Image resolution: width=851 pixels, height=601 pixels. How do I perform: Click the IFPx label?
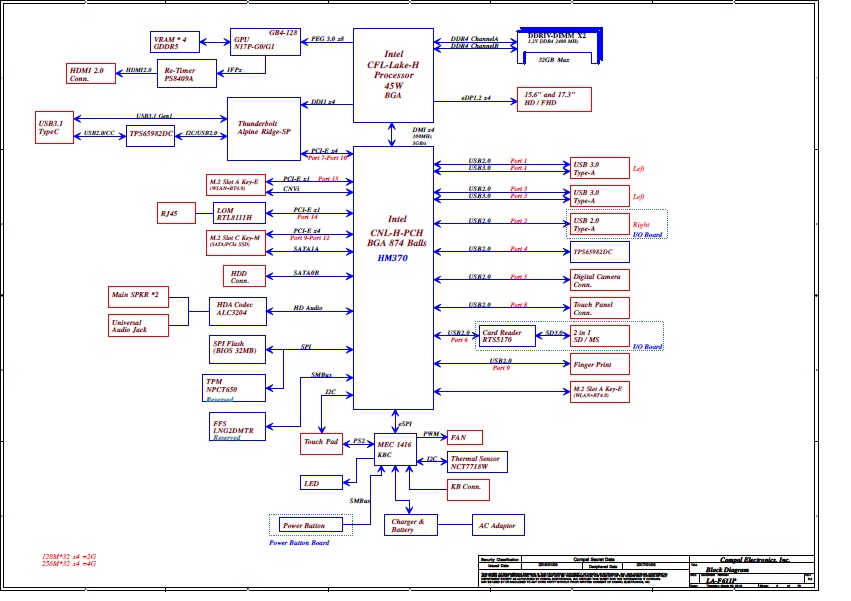coord(234,69)
